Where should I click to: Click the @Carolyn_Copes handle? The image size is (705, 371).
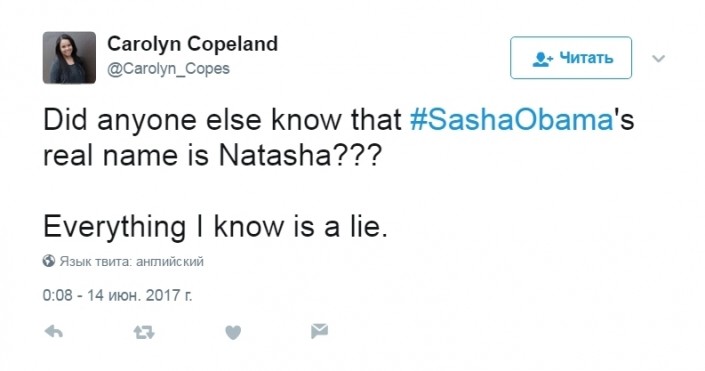coord(168,69)
